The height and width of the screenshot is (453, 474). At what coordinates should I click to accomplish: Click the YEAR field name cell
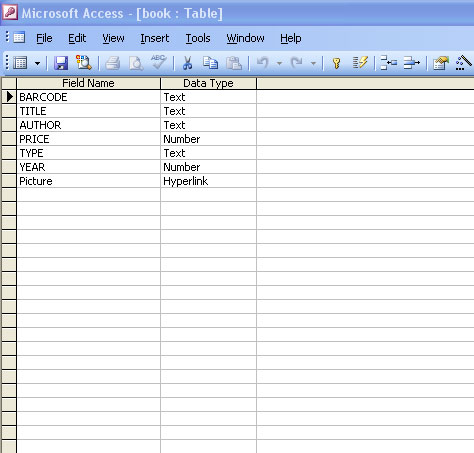pyautogui.click(x=89, y=167)
